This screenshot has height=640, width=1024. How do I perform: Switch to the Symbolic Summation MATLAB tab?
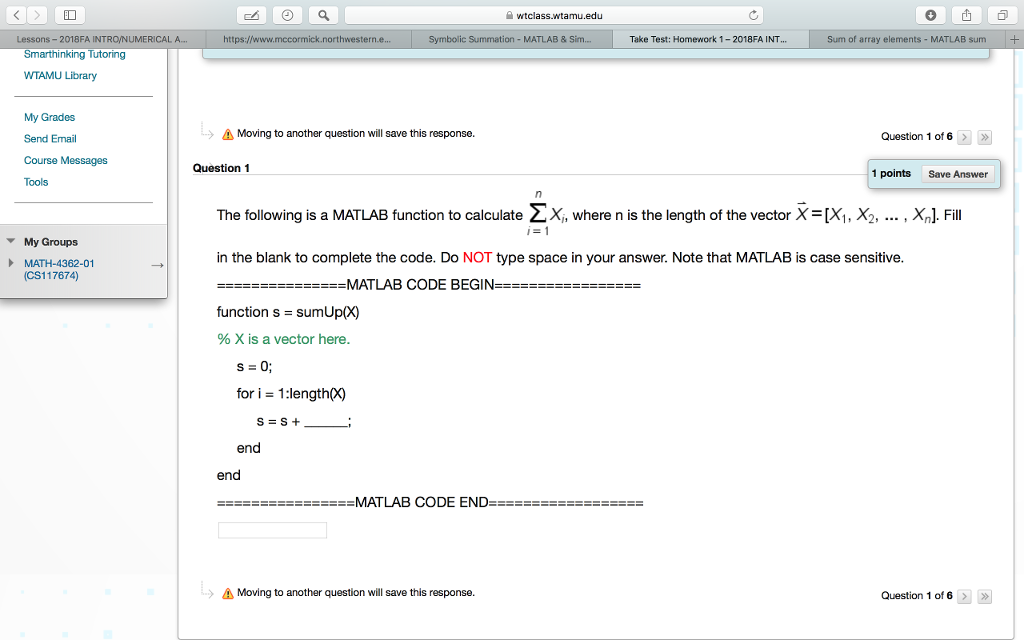510,39
